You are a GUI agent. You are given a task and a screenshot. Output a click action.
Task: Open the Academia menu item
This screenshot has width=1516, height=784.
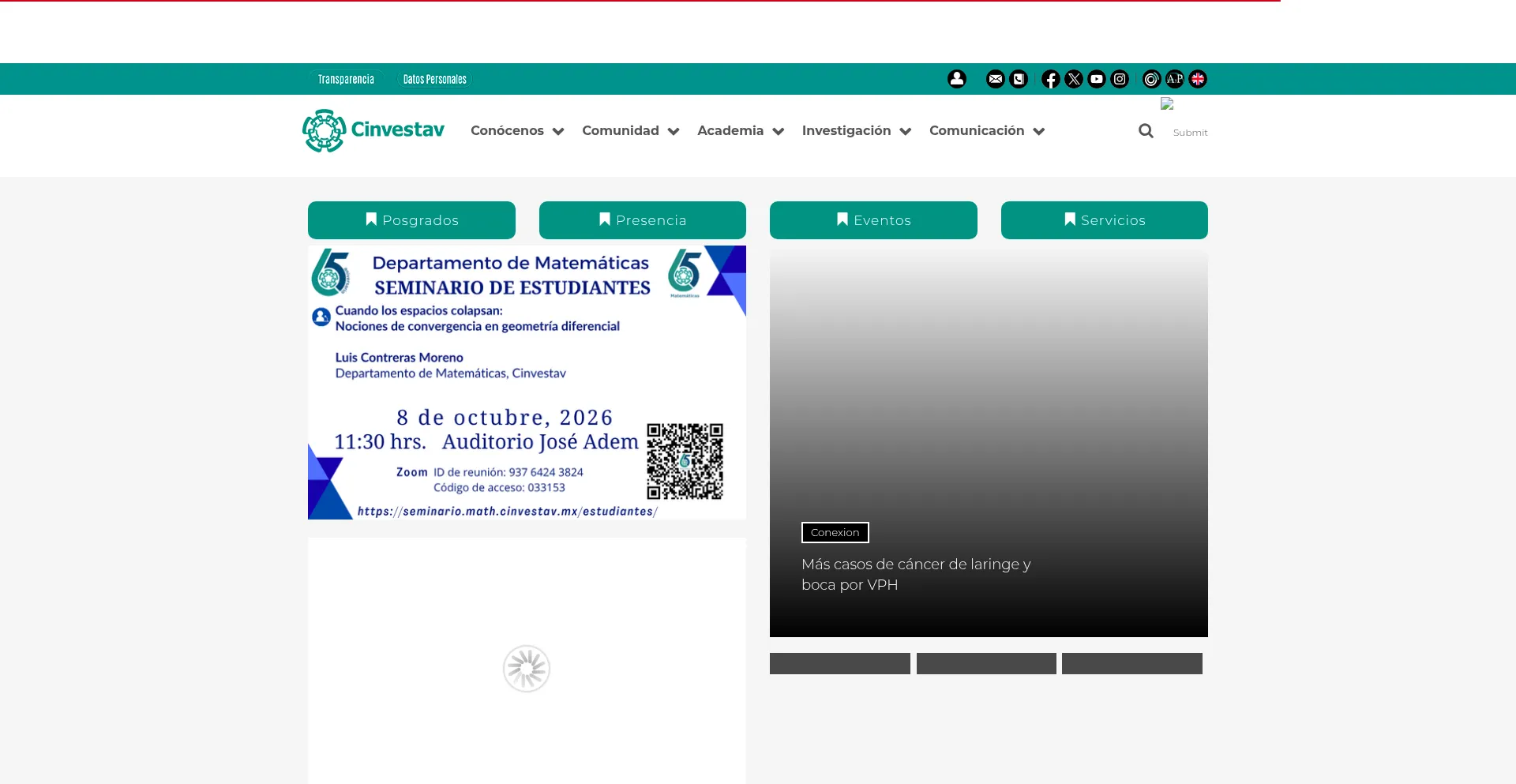(730, 131)
